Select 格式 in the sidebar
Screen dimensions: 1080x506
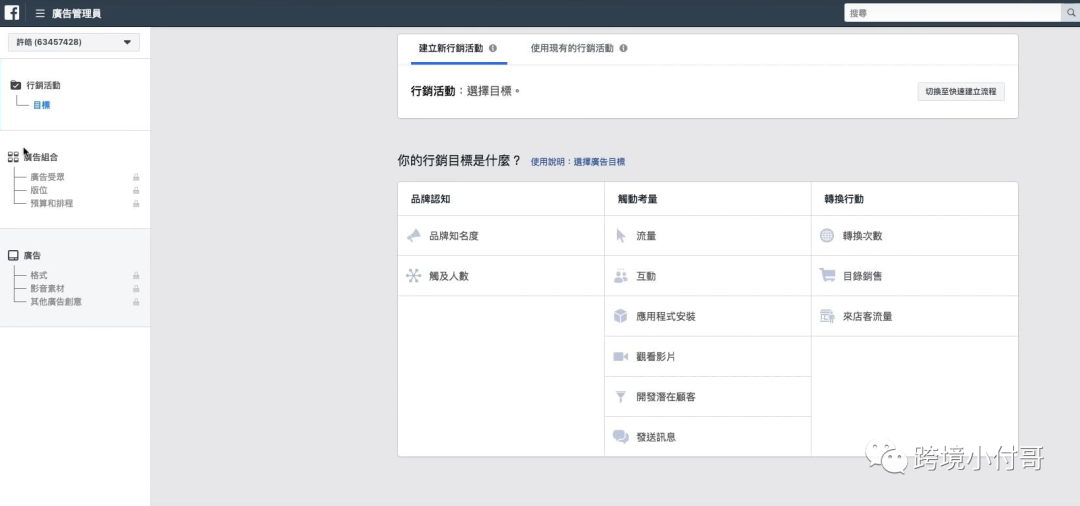pyautogui.click(x=39, y=275)
